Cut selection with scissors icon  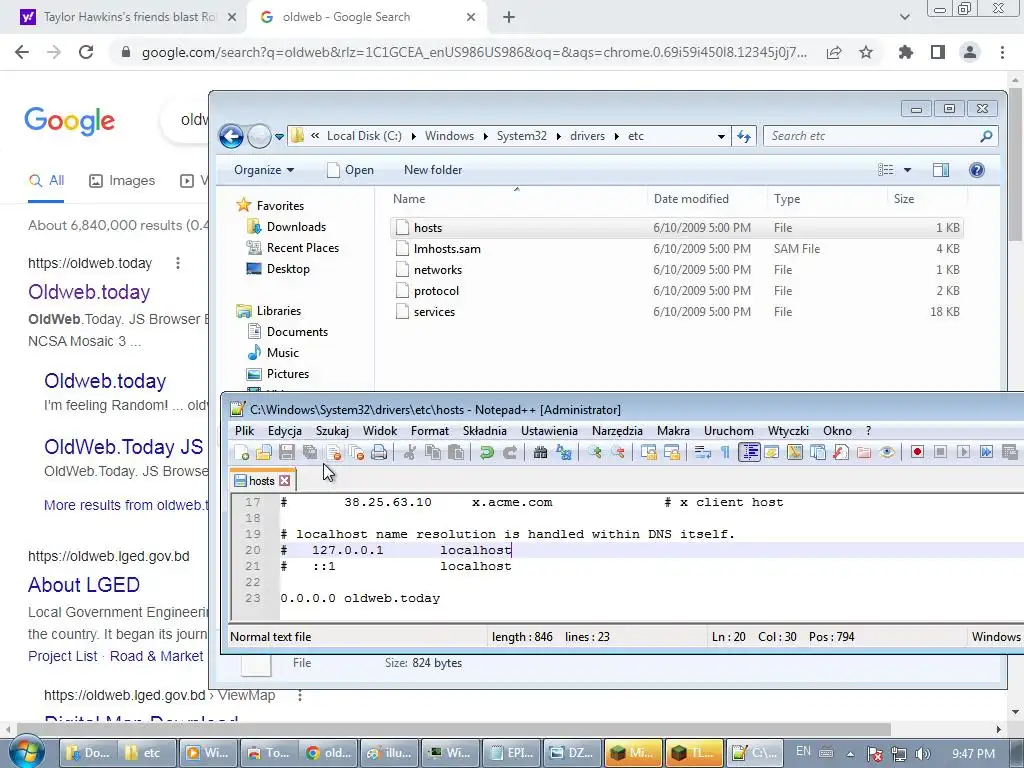pos(409,452)
